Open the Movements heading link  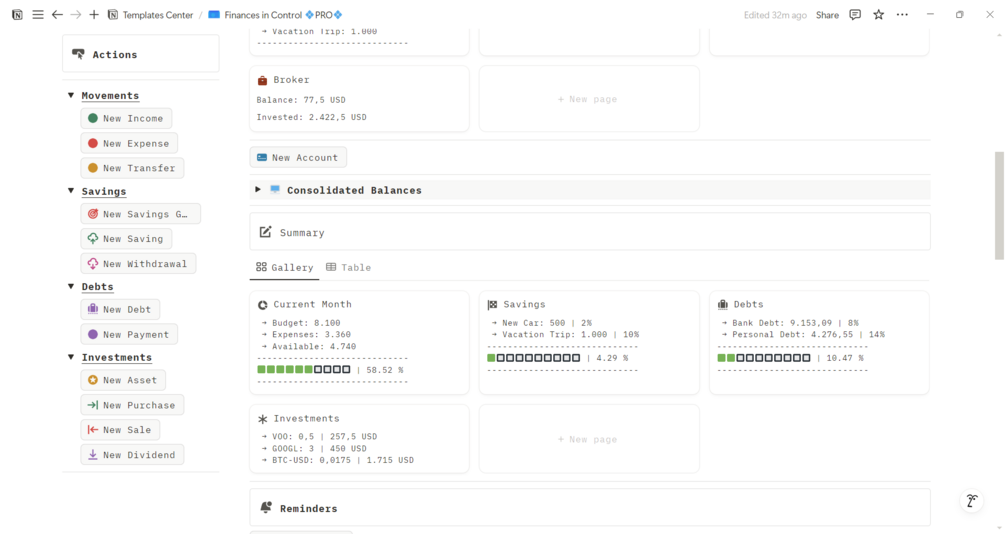click(110, 96)
